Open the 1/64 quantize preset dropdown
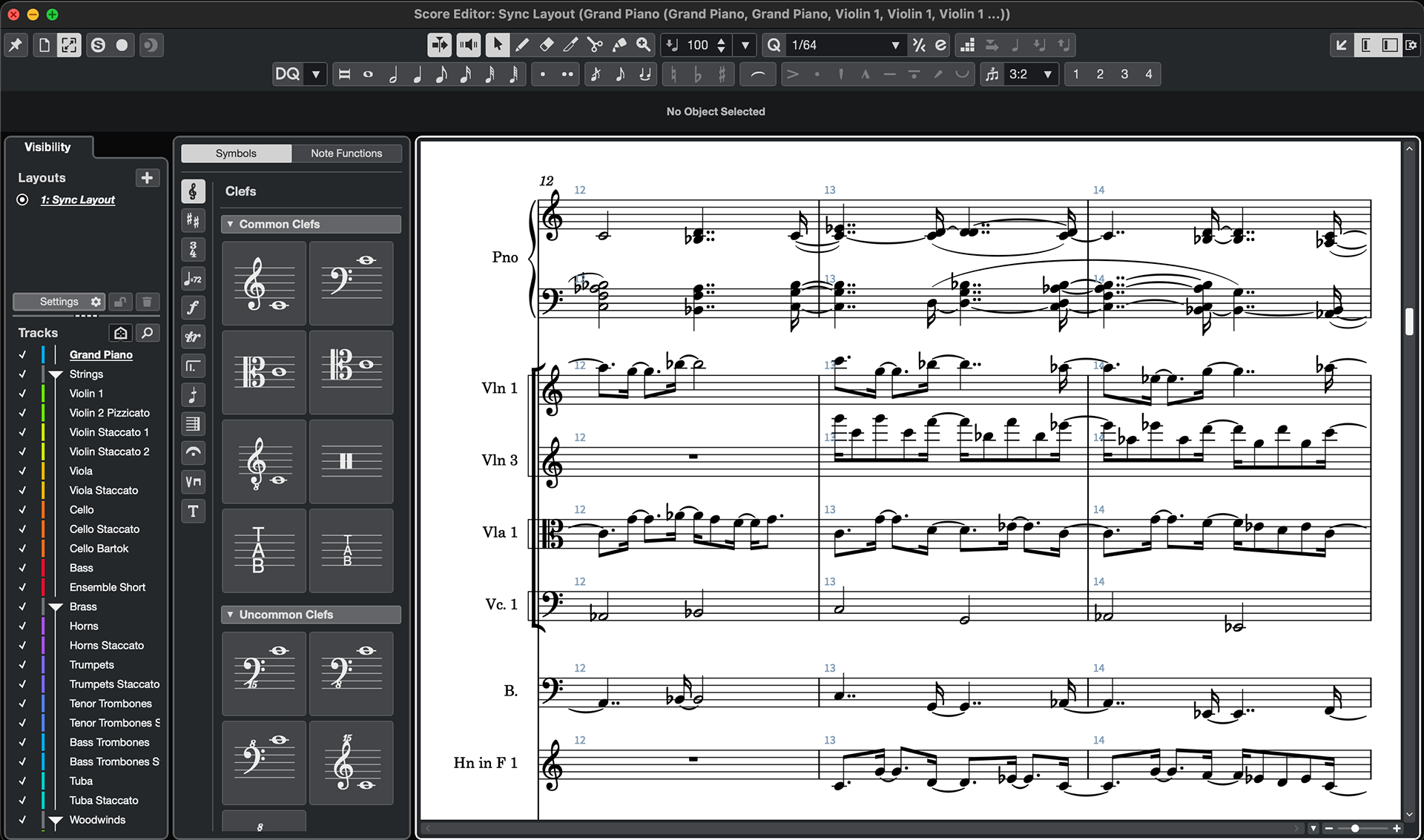Viewport: 1424px width, 840px height. click(895, 45)
